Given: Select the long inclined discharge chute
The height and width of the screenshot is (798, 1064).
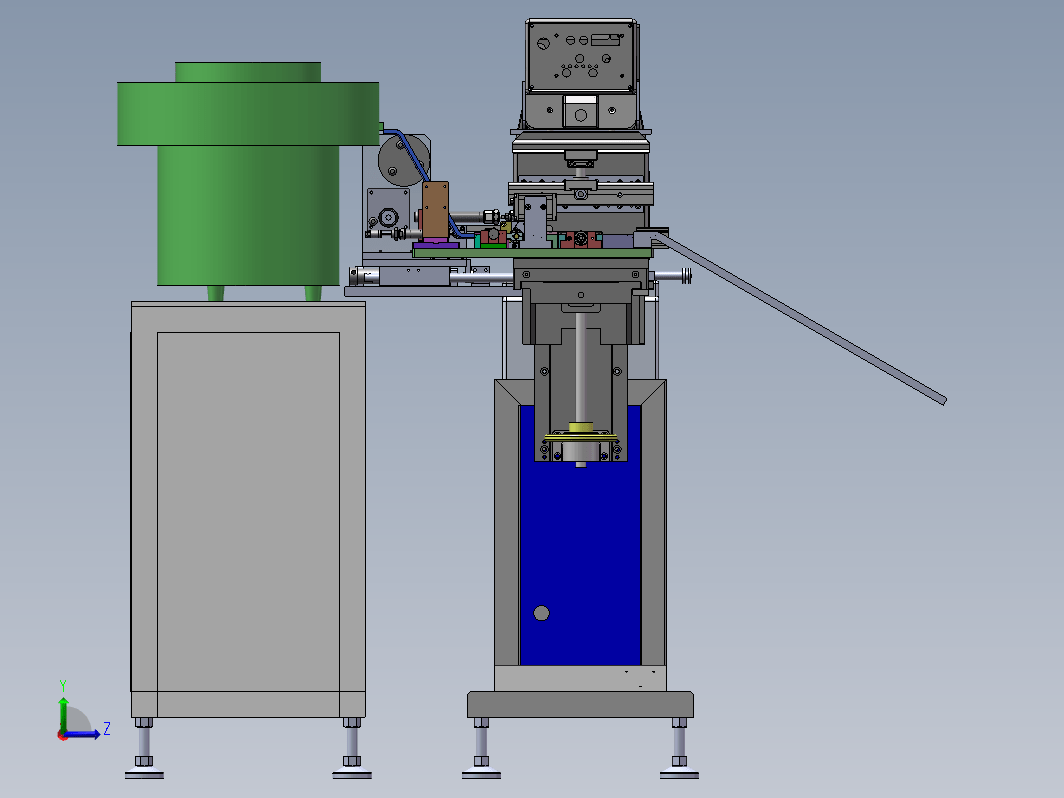Looking at the screenshot, I should [x=799, y=317].
